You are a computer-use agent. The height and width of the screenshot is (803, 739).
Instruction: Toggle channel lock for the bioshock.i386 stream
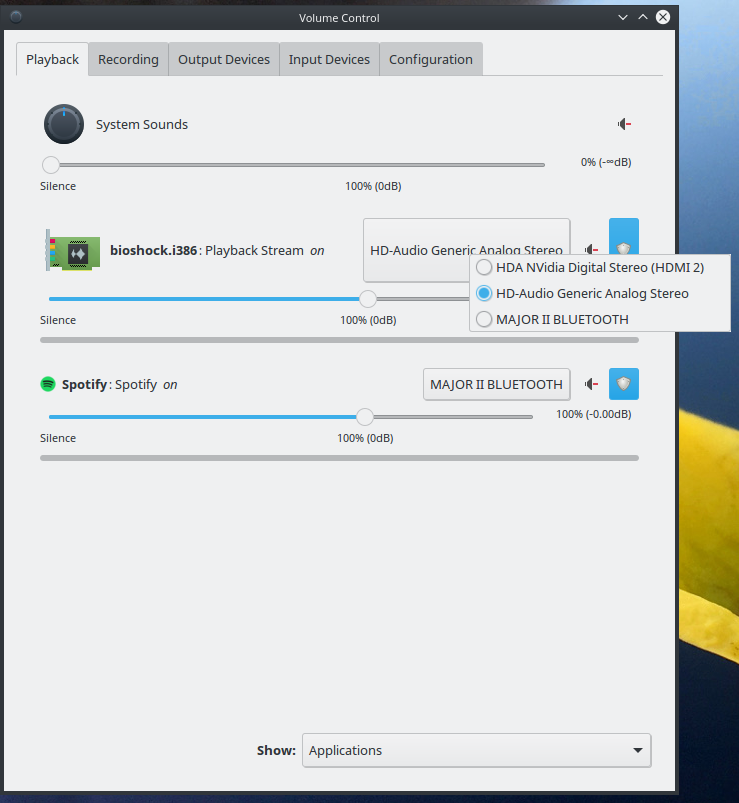623,237
